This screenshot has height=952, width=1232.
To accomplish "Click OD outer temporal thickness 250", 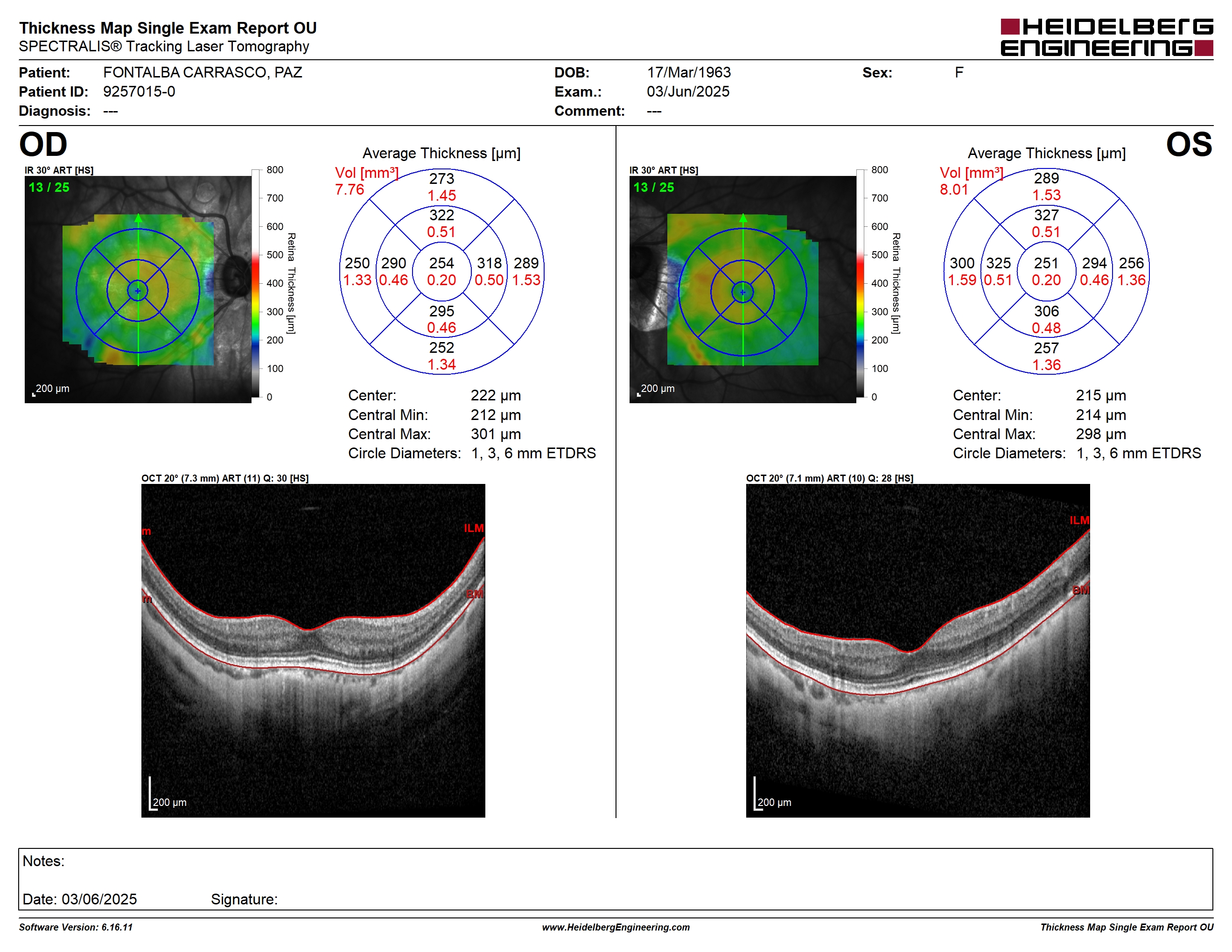I will [x=357, y=263].
